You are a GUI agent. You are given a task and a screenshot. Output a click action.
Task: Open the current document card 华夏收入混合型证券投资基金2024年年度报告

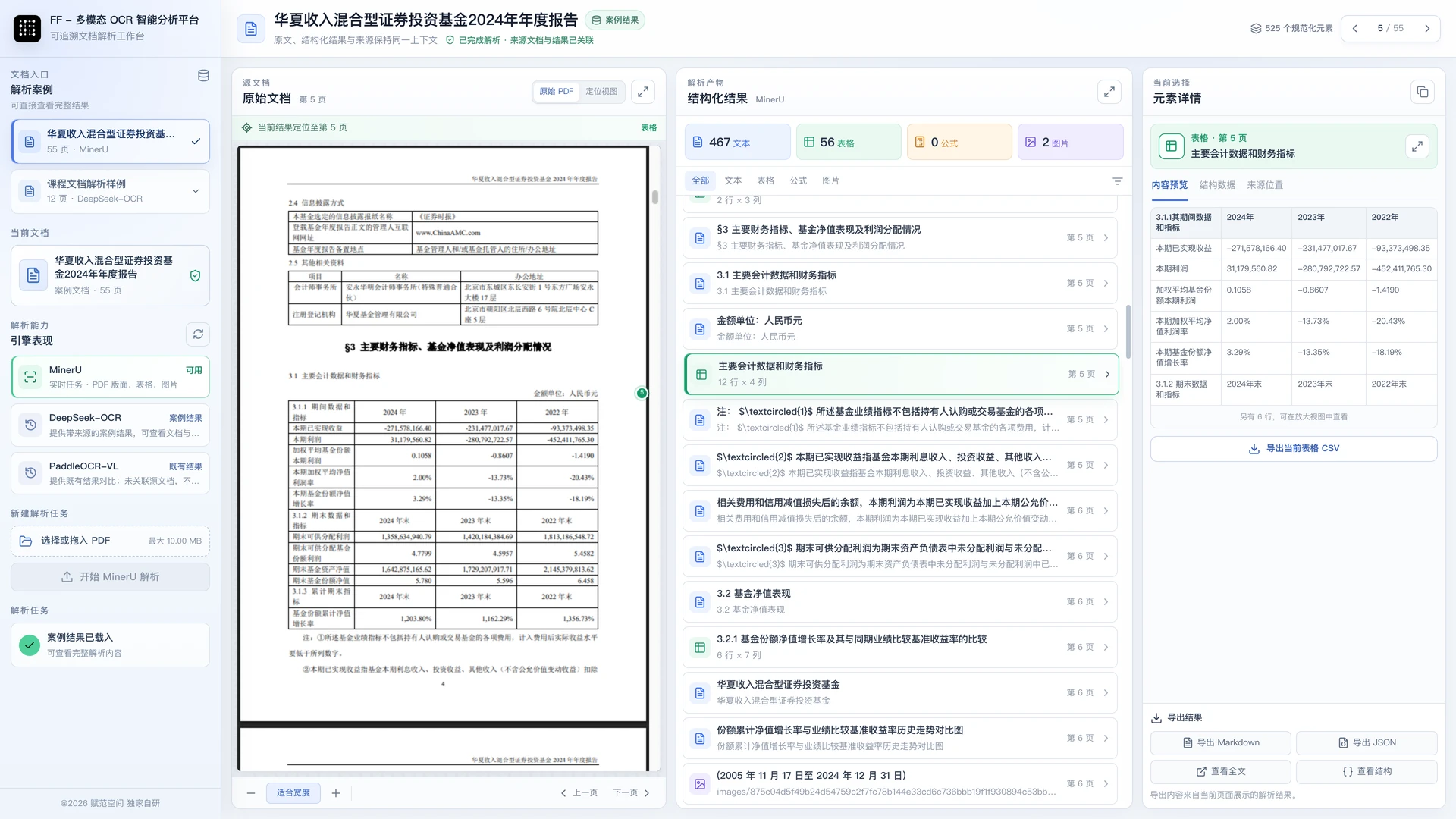tap(111, 275)
